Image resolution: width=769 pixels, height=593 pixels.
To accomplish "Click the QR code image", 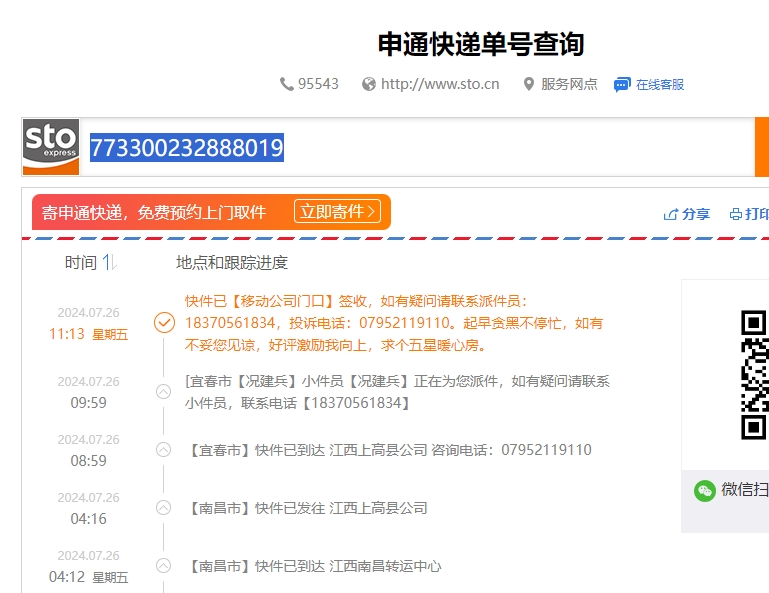I will click(x=754, y=375).
